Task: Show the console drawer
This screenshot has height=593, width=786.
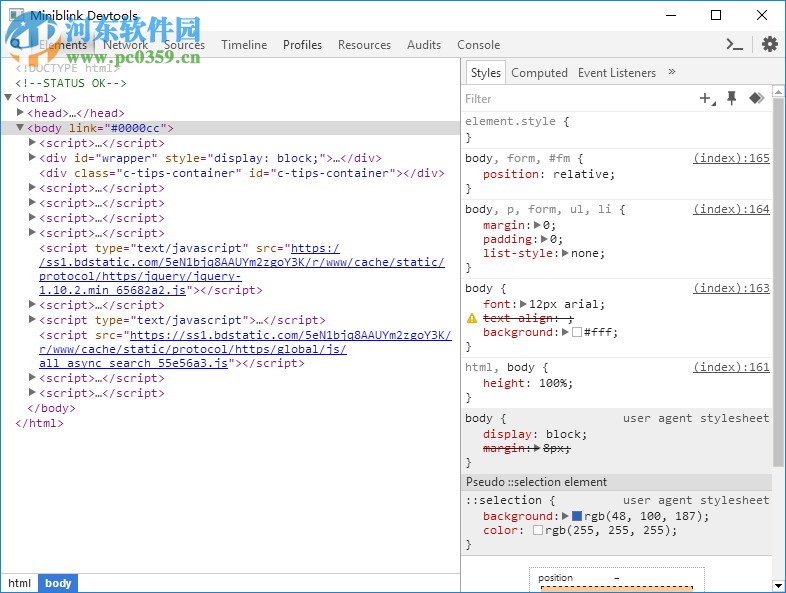Action: point(735,44)
